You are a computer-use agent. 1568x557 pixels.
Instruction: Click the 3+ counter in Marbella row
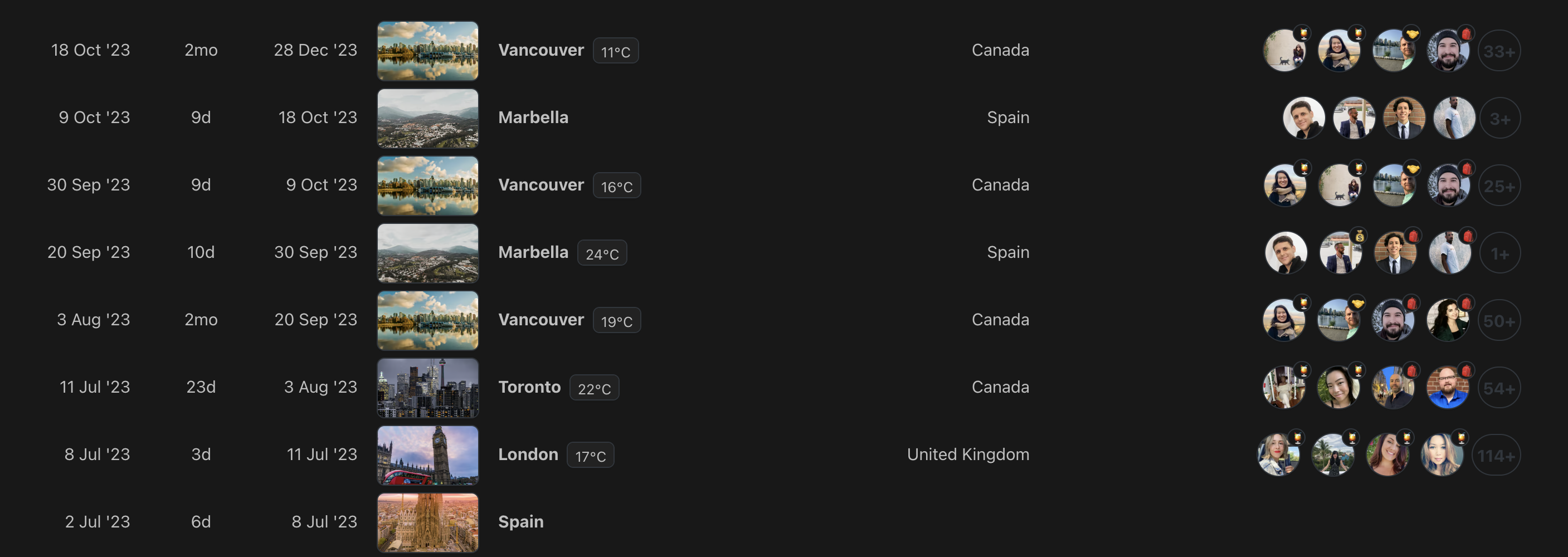(x=1500, y=119)
